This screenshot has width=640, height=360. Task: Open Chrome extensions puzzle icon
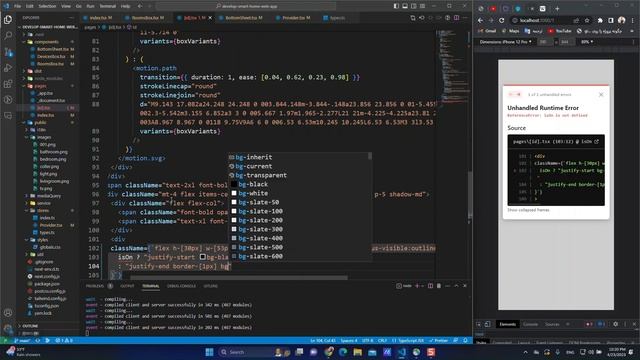[600, 20]
